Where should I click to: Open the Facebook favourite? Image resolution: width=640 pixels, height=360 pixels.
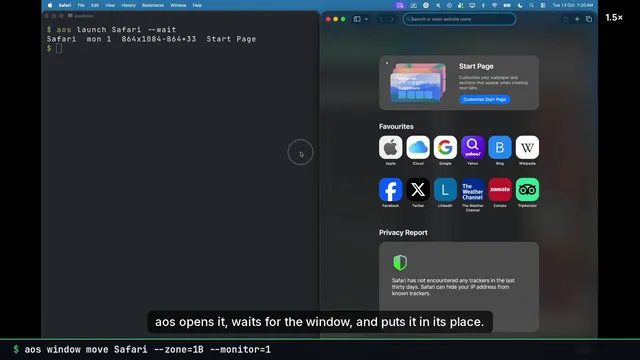click(390, 189)
